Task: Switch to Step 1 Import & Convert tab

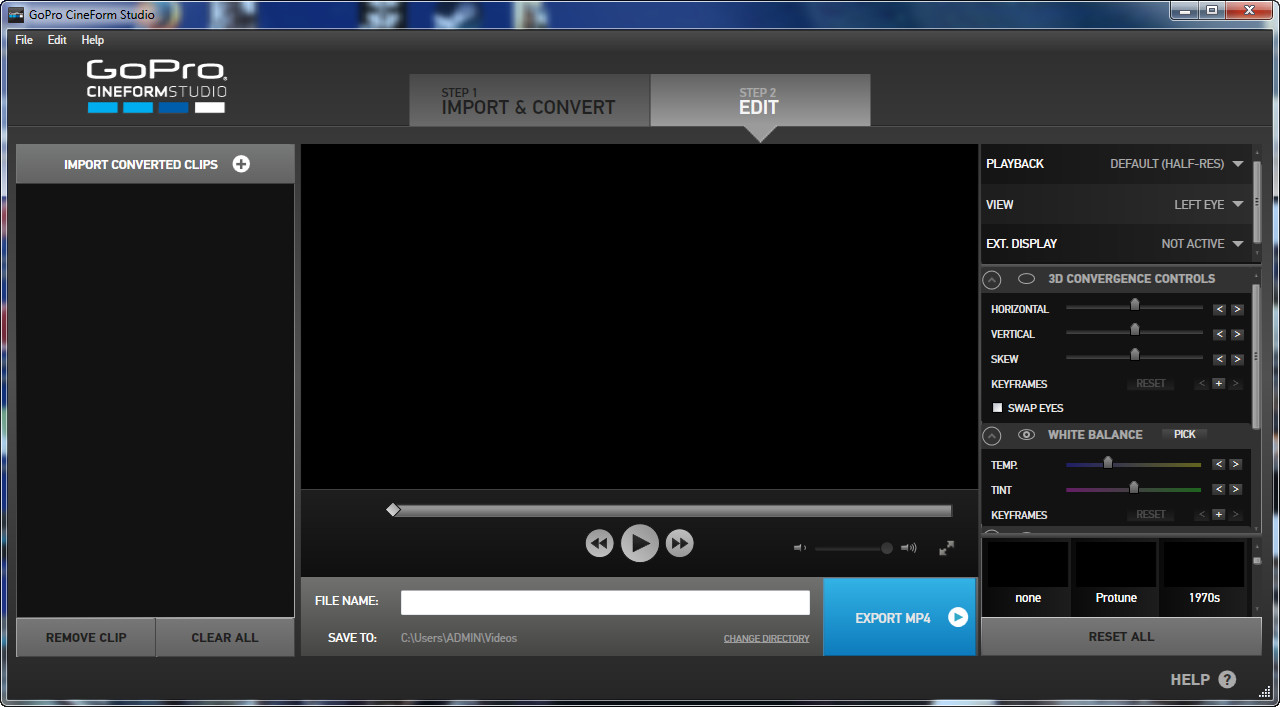Action: pos(530,100)
